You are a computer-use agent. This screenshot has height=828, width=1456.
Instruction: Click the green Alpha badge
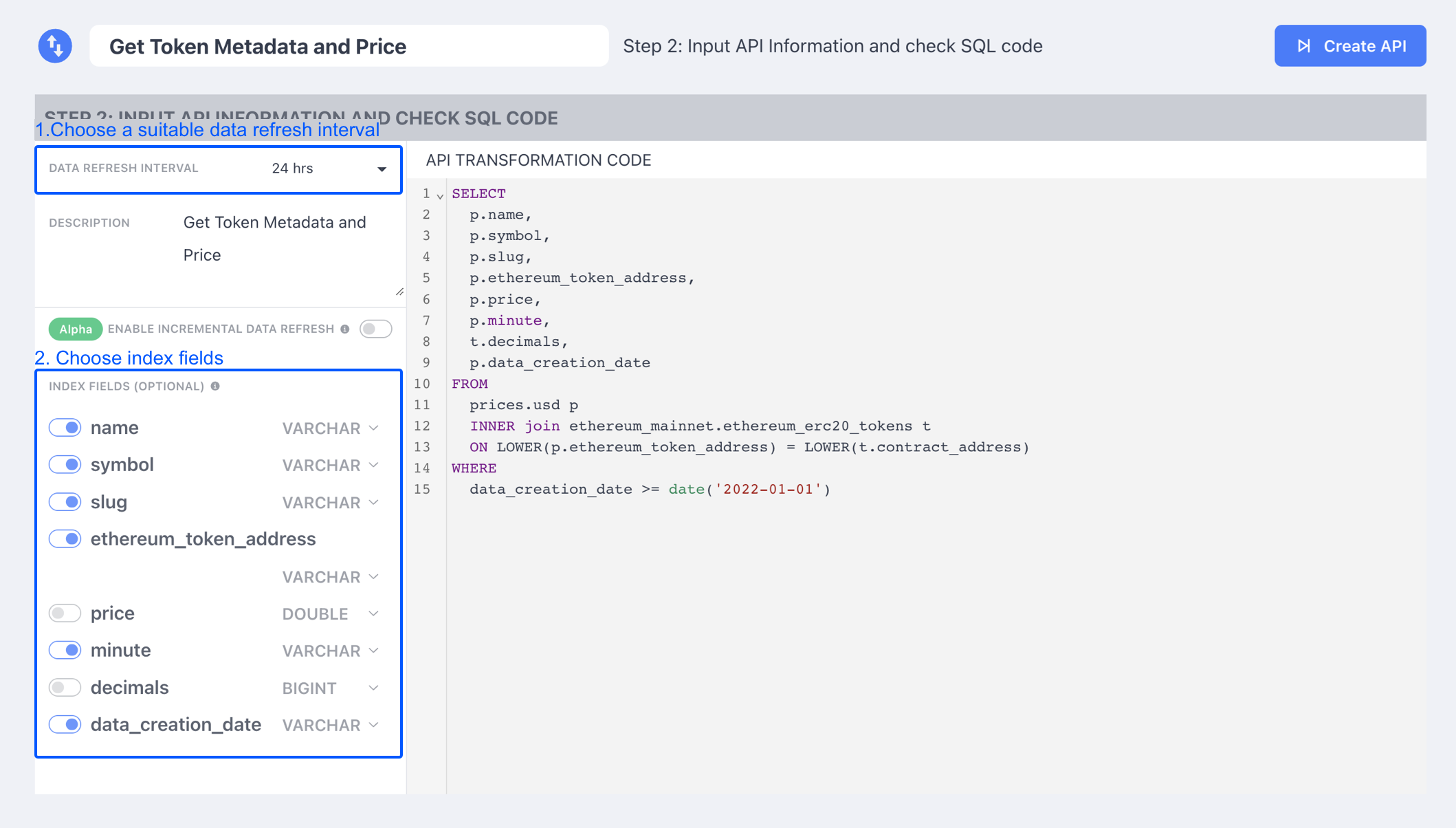click(x=76, y=329)
